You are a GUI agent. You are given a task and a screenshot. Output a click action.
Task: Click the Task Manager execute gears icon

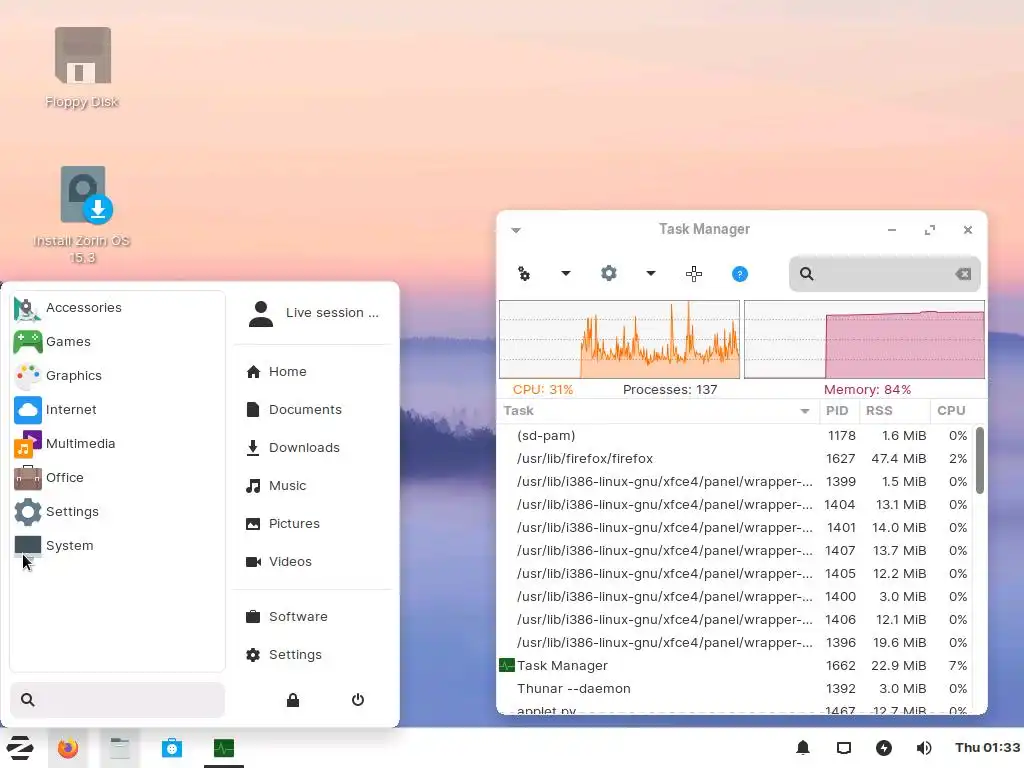pos(524,274)
